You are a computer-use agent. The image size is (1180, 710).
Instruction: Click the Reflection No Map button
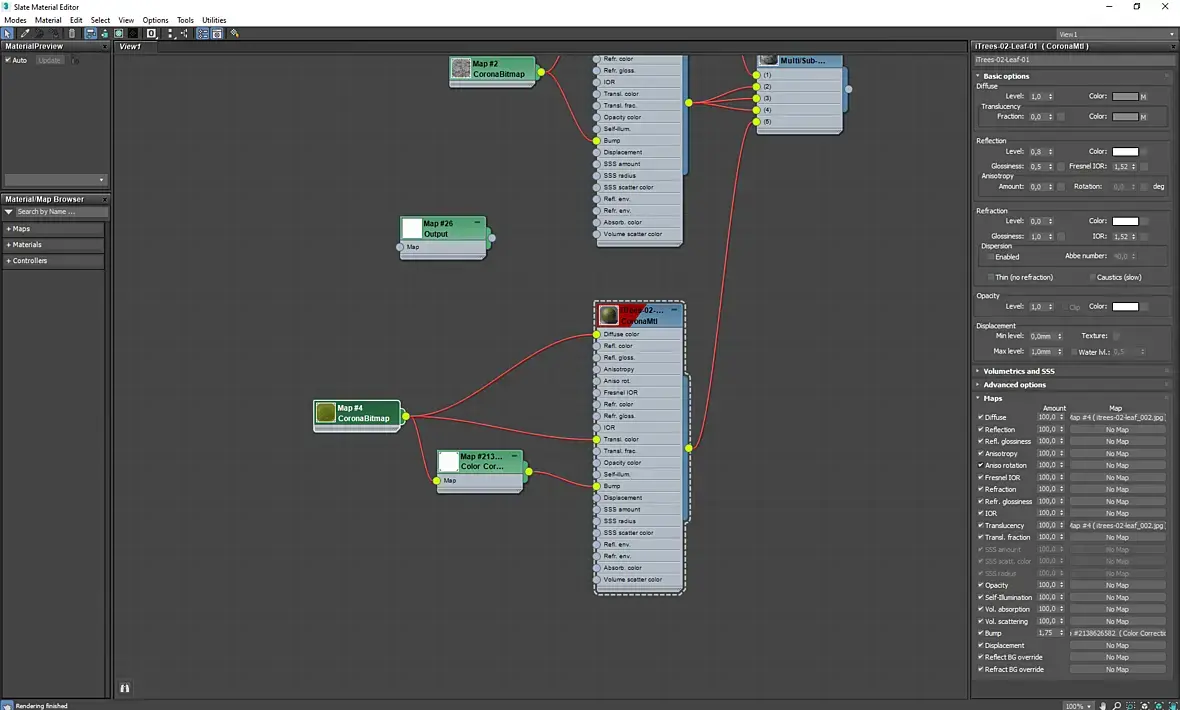[1117, 429]
